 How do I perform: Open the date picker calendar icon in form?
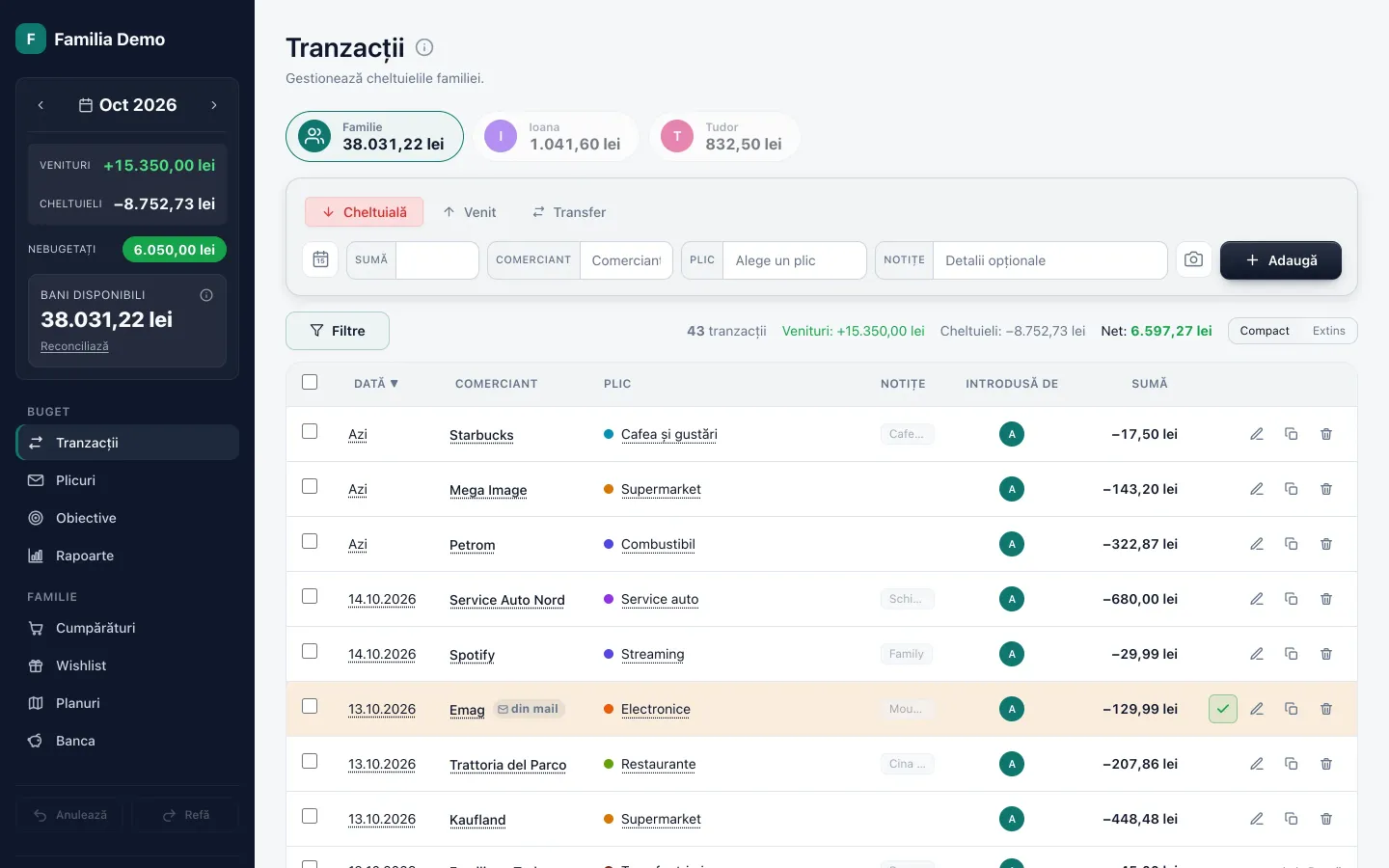click(x=321, y=260)
